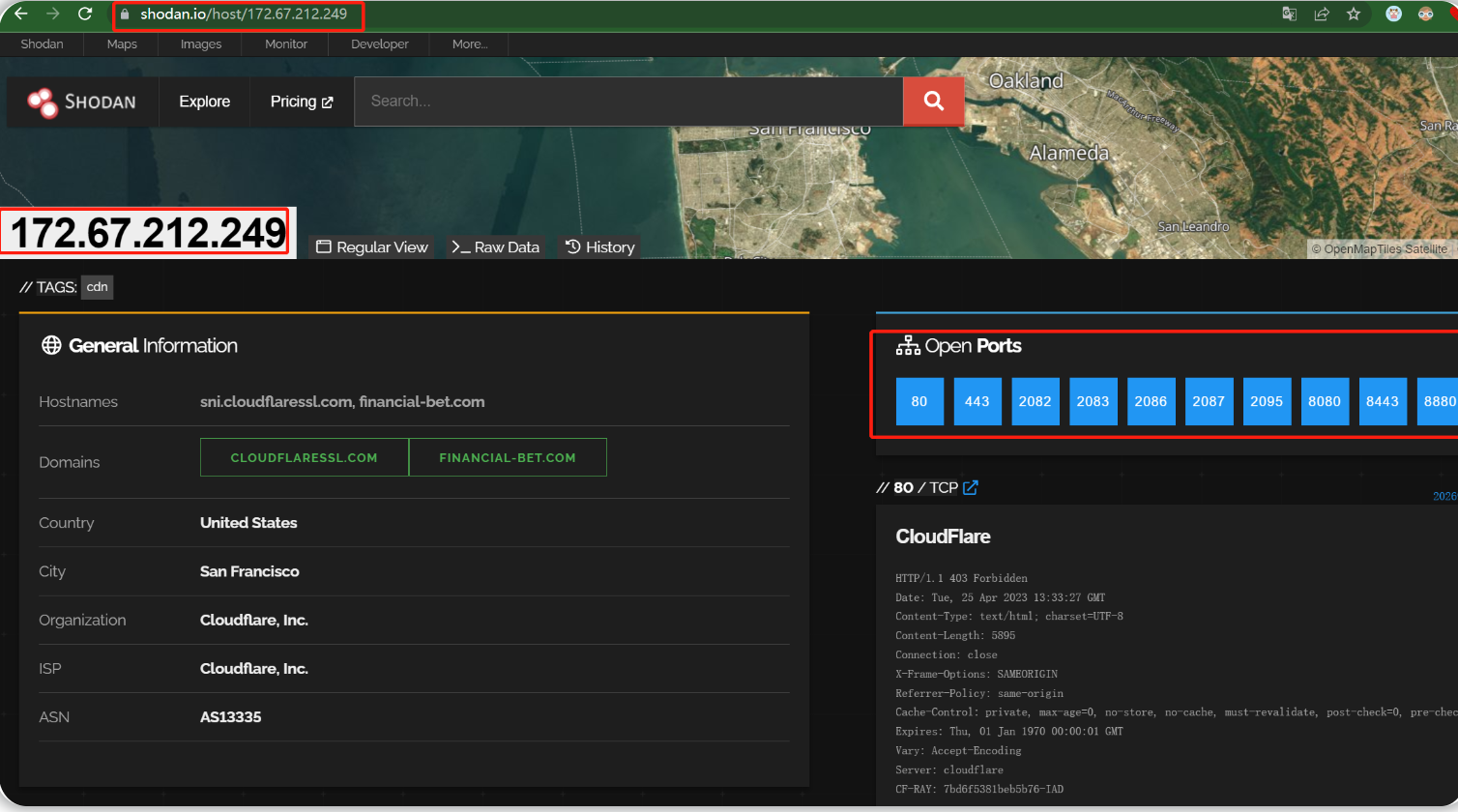The width and height of the screenshot is (1458, 812).
Task: Open the Maps menu item
Action: click(122, 43)
